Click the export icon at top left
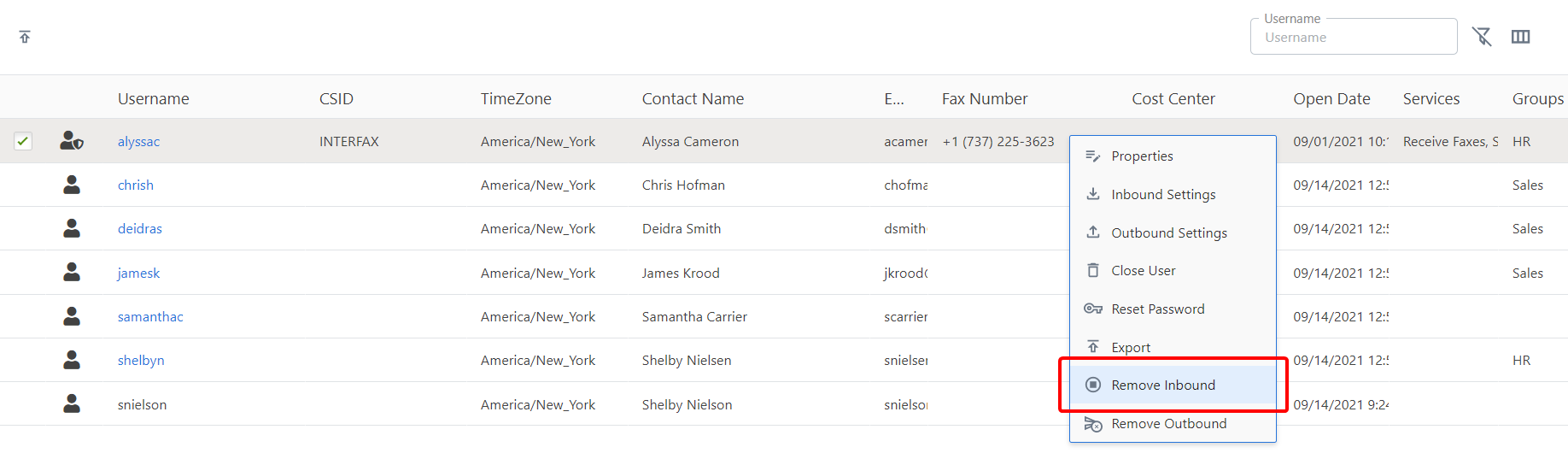Viewport: 1568px width, 453px height. [25, 37]
